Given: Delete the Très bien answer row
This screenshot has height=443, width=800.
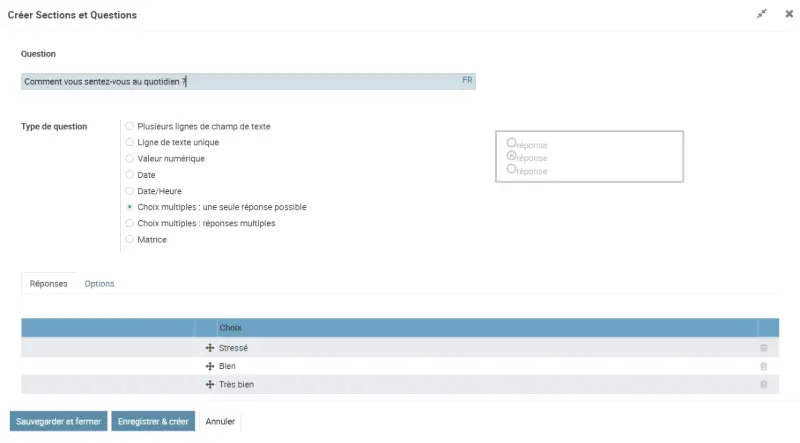Looking at the screenshot, I should [764, 384].
